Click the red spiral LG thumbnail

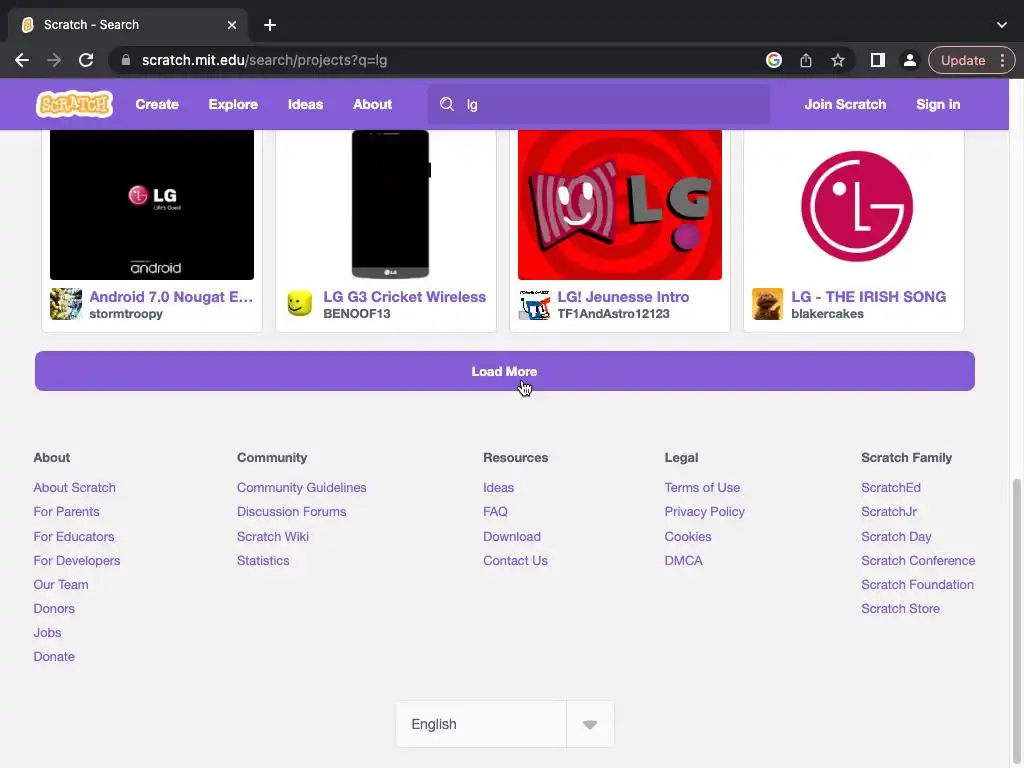coord(620,205)
